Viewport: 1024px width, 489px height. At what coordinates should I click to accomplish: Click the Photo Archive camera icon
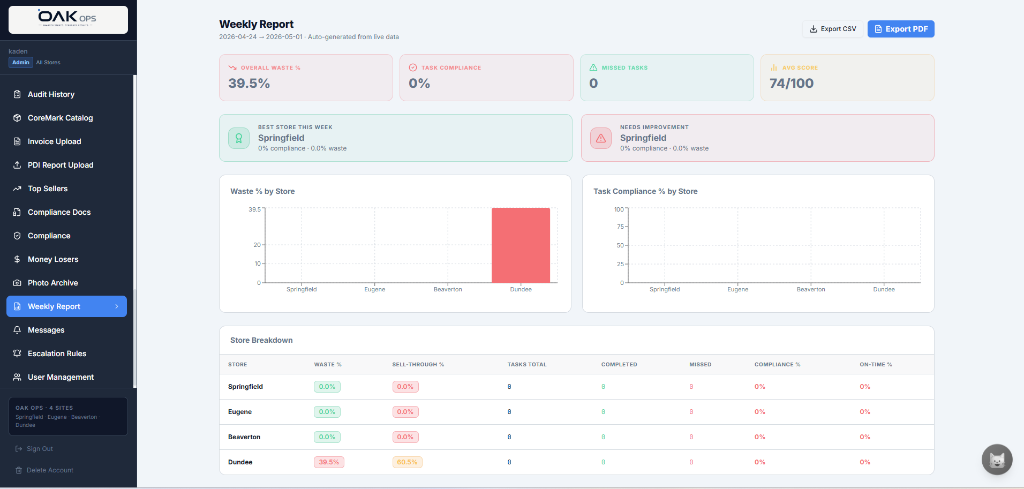coord(17,283)
